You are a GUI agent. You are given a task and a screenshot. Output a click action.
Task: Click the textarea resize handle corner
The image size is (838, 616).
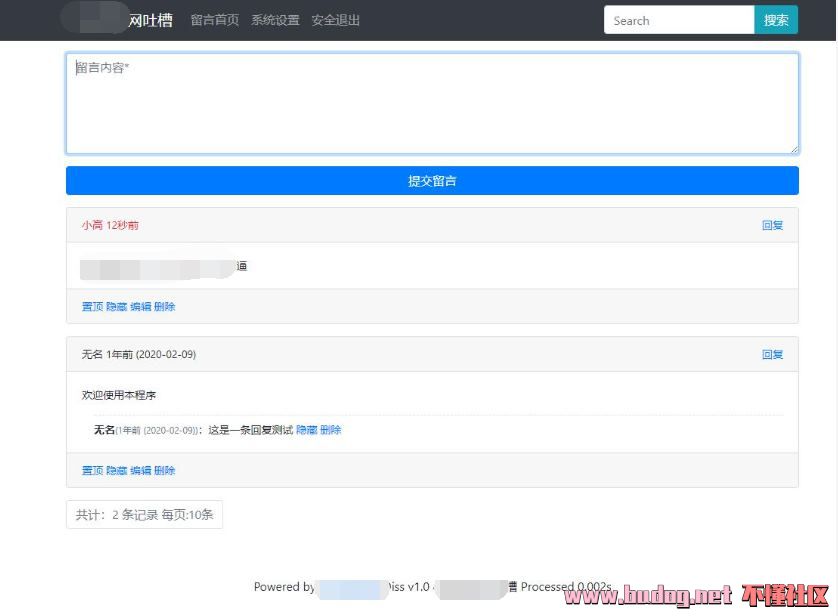point(794,150)
